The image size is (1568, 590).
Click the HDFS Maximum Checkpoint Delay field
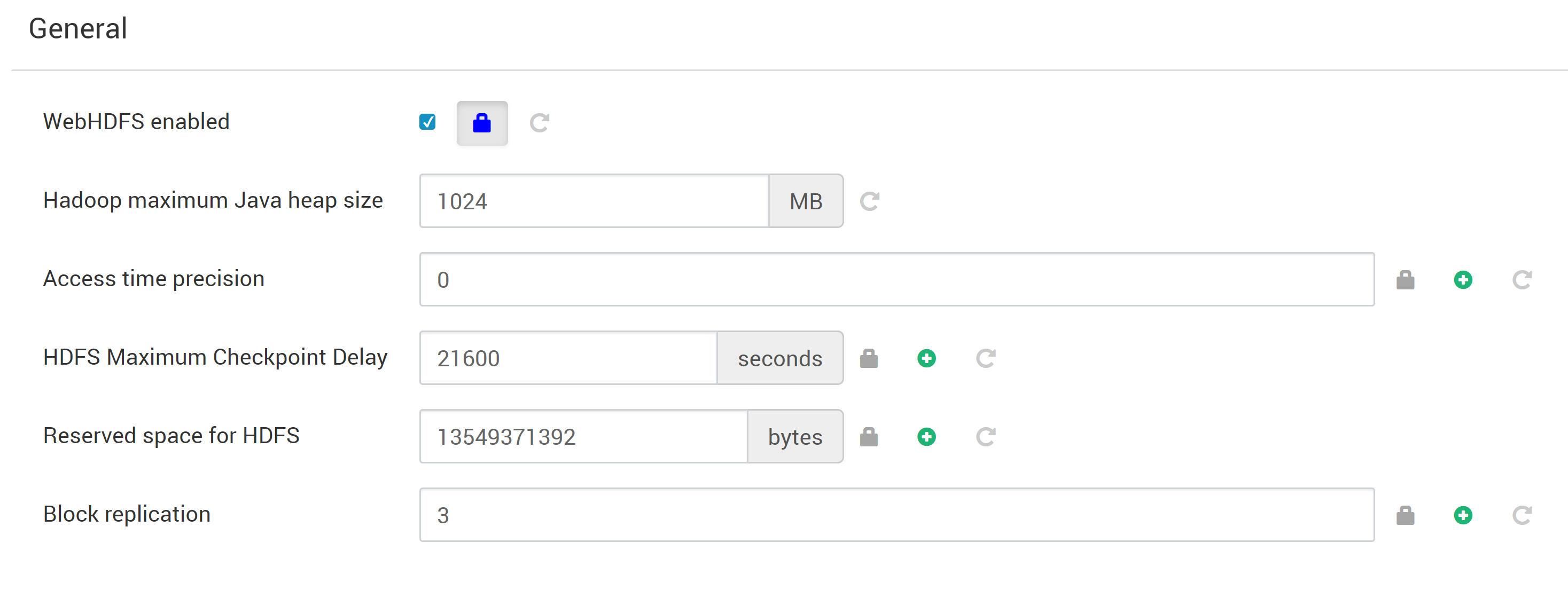[568, 358]
